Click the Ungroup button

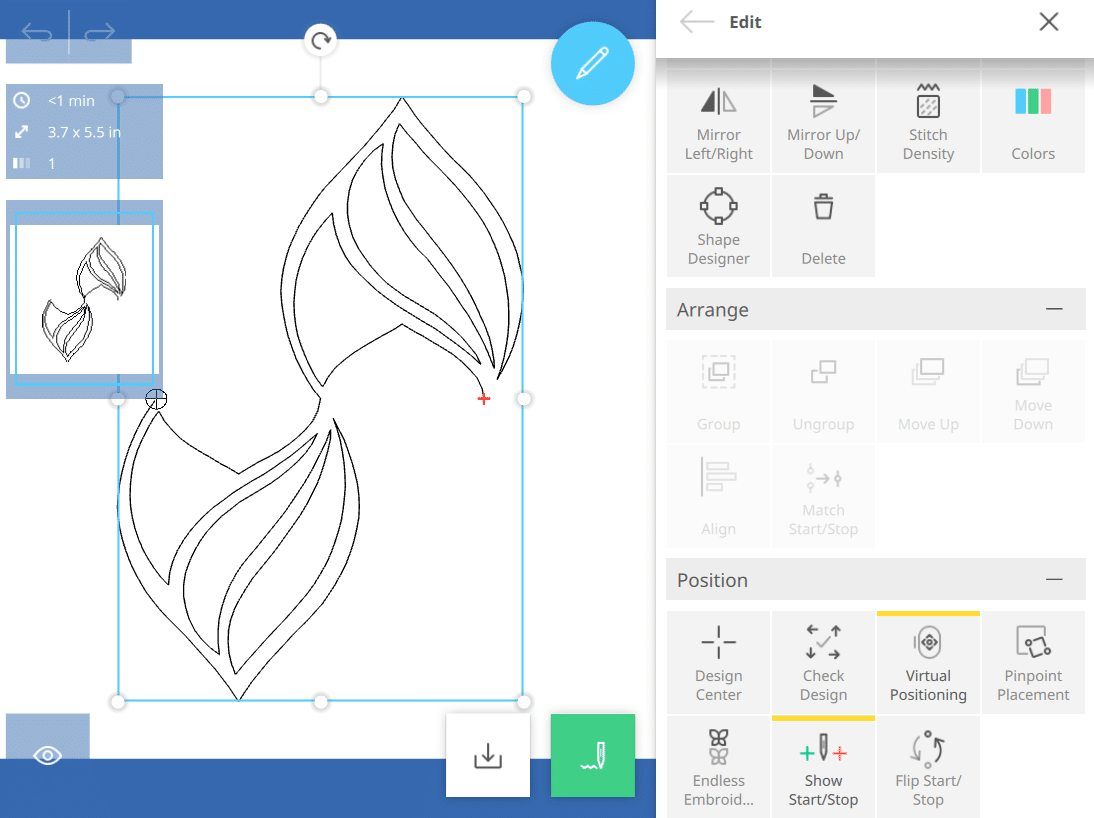(823, 392)
